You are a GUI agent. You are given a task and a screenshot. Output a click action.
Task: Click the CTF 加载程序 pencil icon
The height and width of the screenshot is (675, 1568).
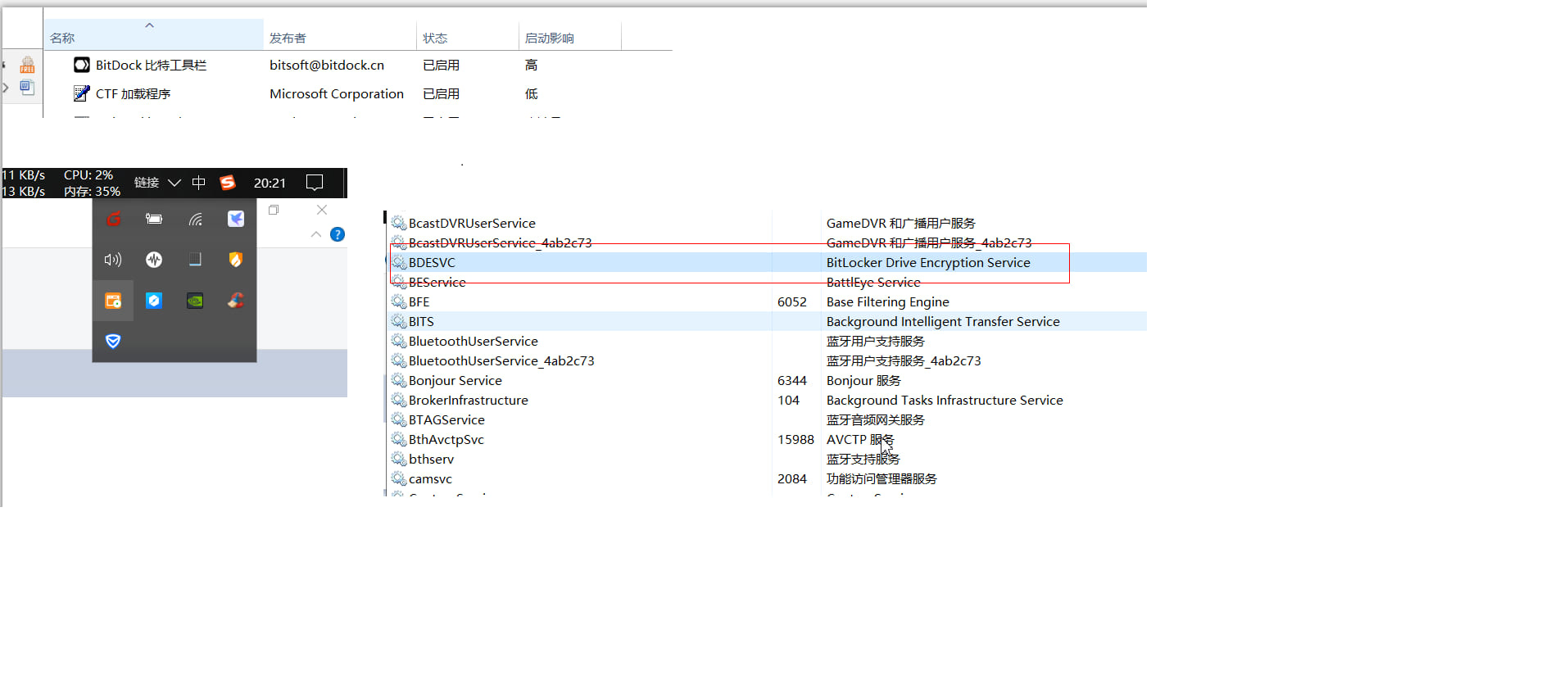click(x=82, y=93)
